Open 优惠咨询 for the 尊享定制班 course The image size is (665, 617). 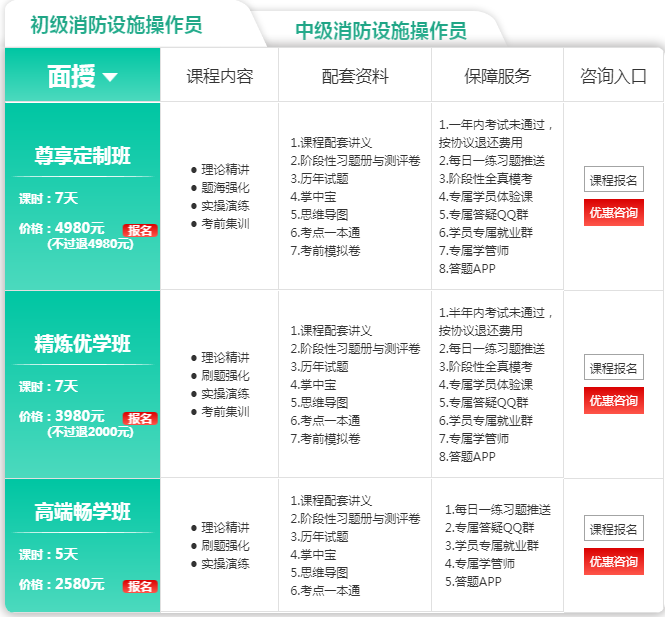[x=613, y=212]
